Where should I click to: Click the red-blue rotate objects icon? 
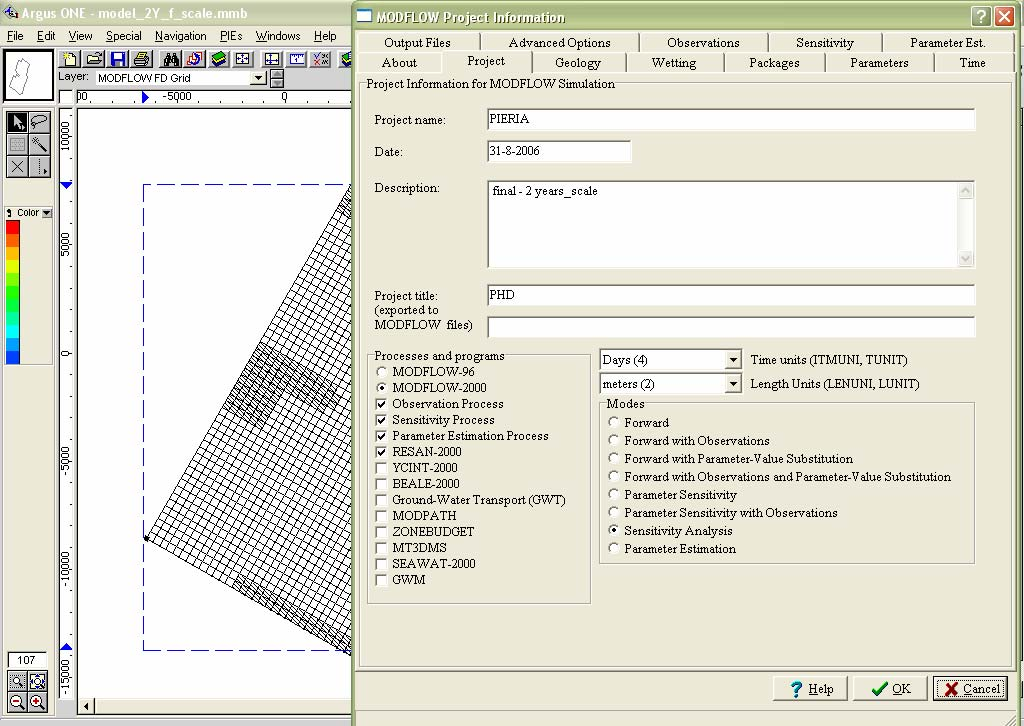[195, 59]
